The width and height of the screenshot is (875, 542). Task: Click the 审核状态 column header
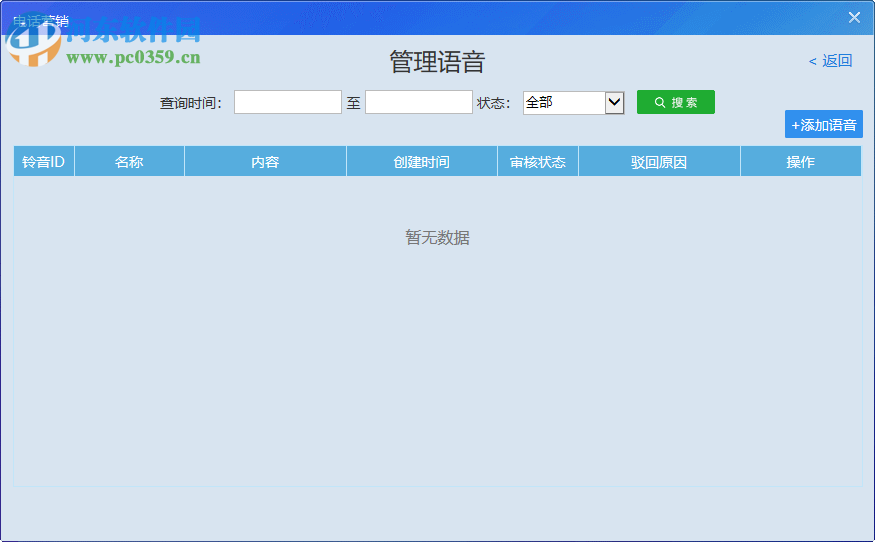click(x=537, y=161)
